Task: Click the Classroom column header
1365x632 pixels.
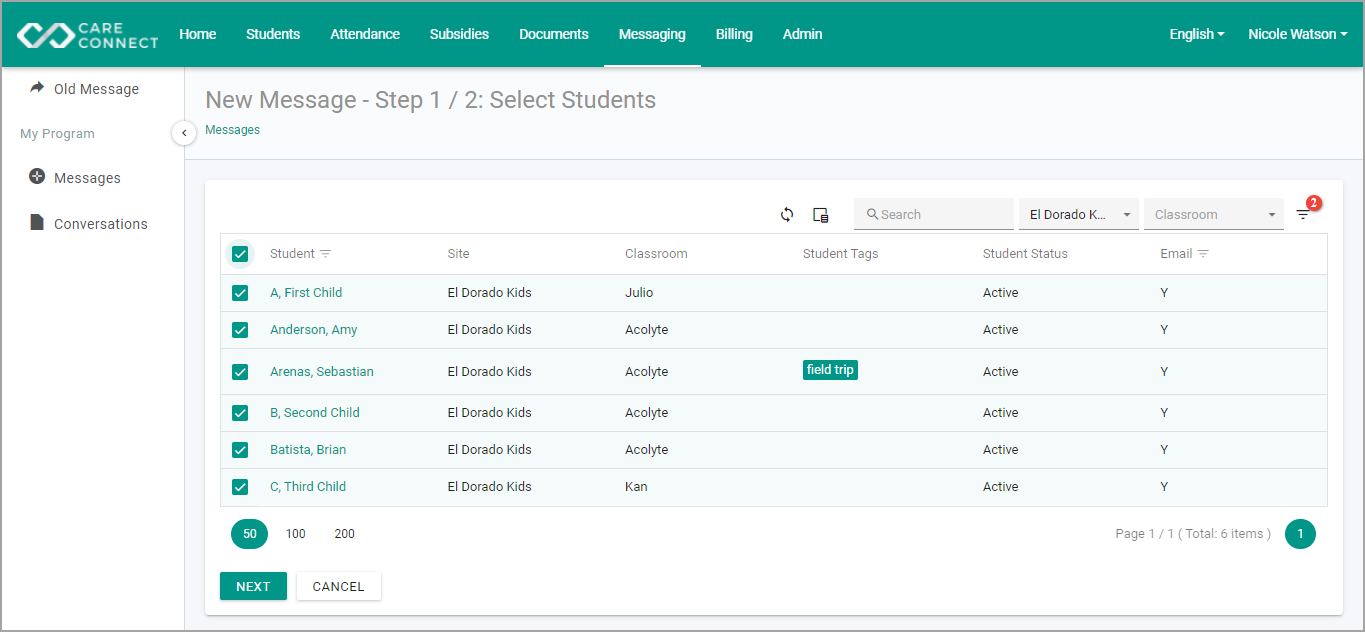Action: click(656, 254)
